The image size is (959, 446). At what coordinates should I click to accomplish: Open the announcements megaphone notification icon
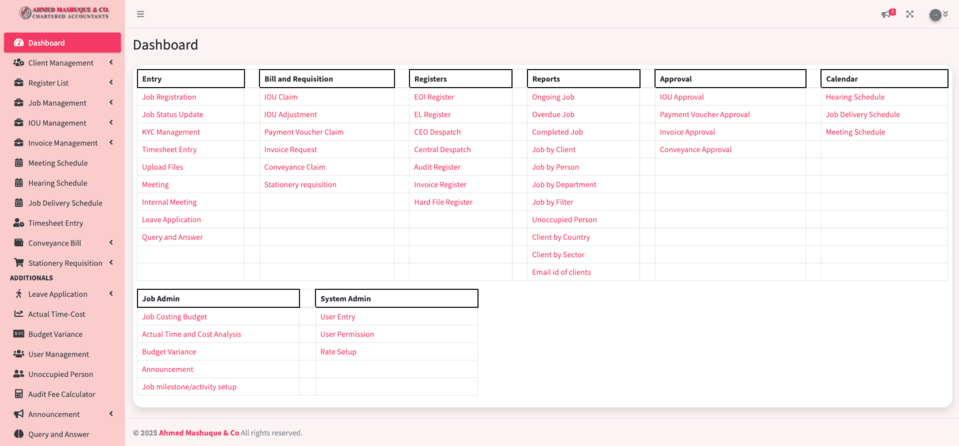pyautogui.click(x=887, y=14)
